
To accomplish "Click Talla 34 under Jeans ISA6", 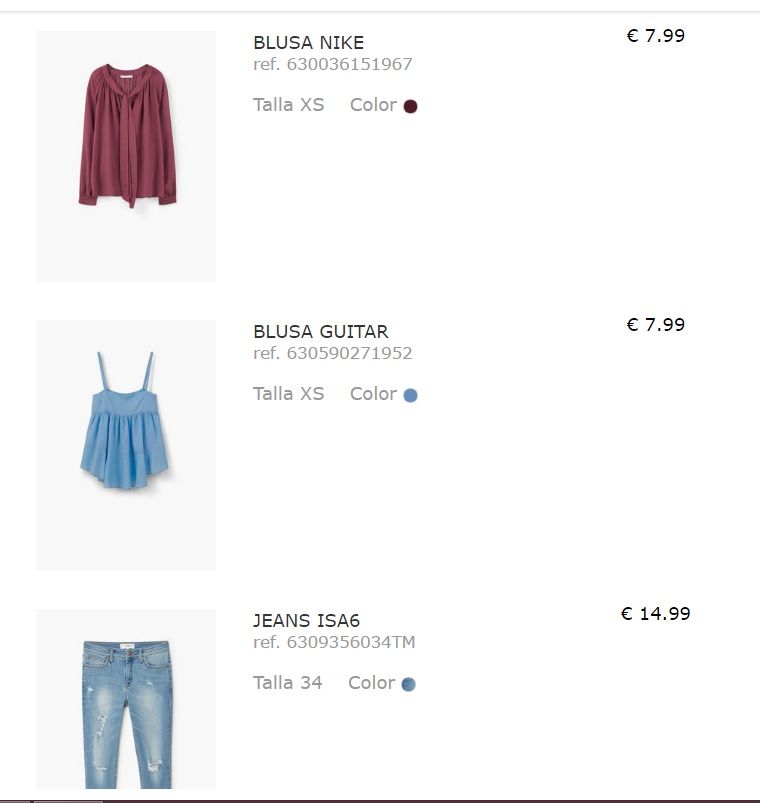I will pyautogui.click(x=287, y=683).
